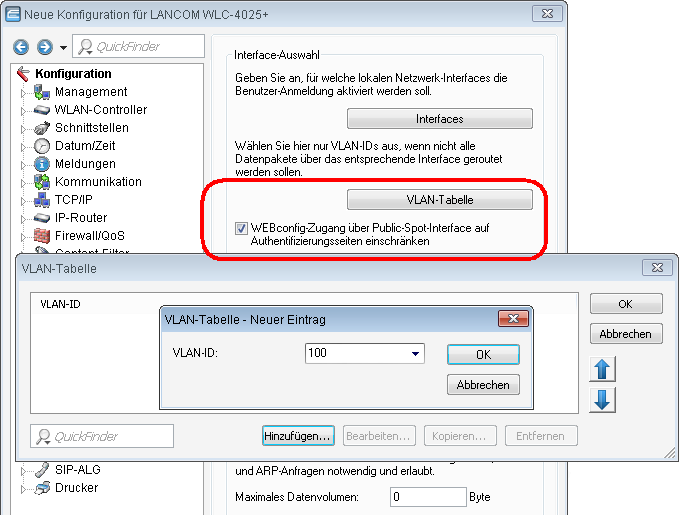The image size is (679, 515).
Task: Click the Firewall/QoS brick wall icon
Action: [x=42, y=236]
